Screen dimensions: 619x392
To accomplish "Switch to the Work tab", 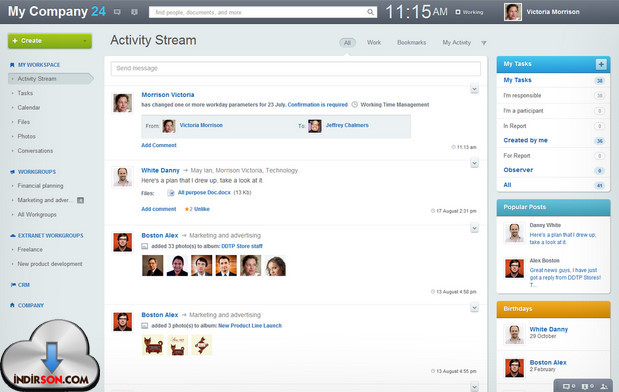I will pyautogui.click(x=374, y=43).
